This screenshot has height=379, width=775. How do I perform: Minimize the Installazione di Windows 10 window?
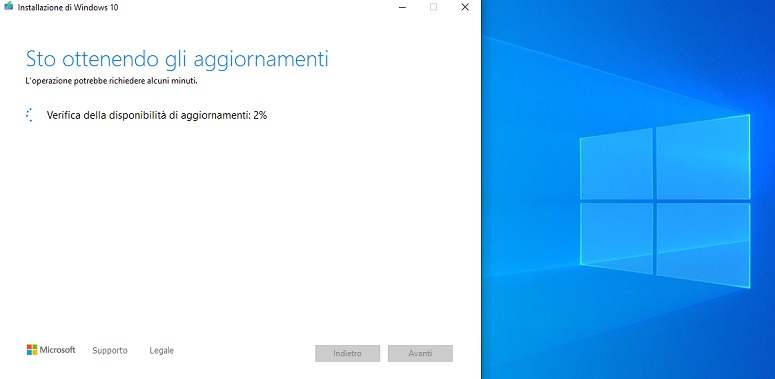[402, 7]
